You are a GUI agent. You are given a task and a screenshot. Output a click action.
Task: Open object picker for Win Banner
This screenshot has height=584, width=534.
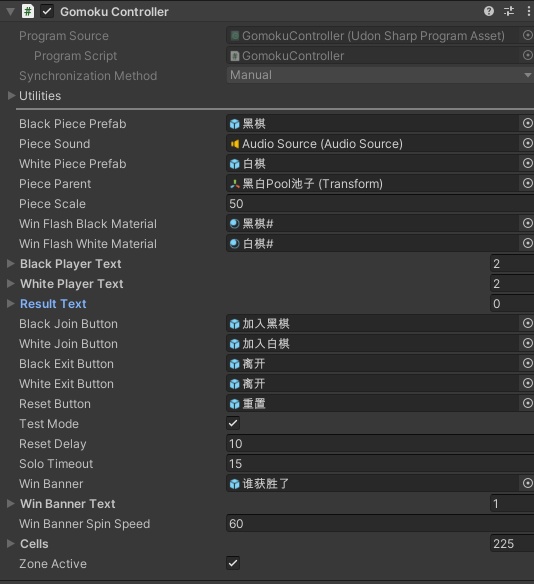pos(527,483)
